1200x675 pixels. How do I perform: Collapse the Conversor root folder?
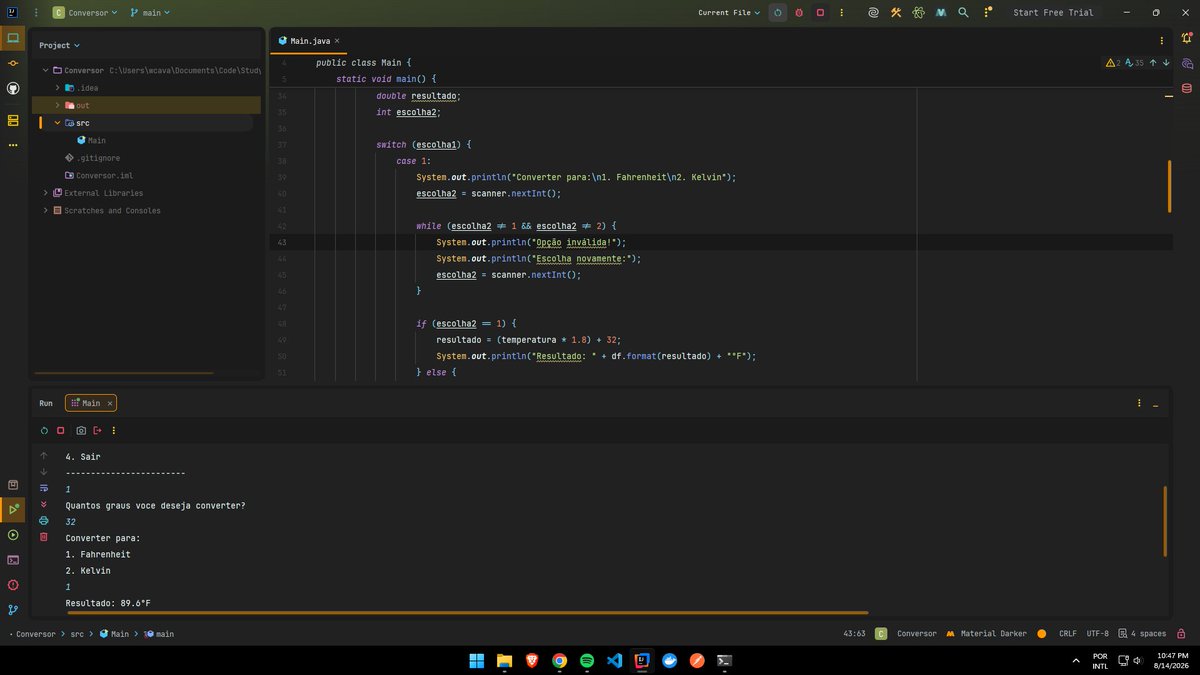pos(46,70)
